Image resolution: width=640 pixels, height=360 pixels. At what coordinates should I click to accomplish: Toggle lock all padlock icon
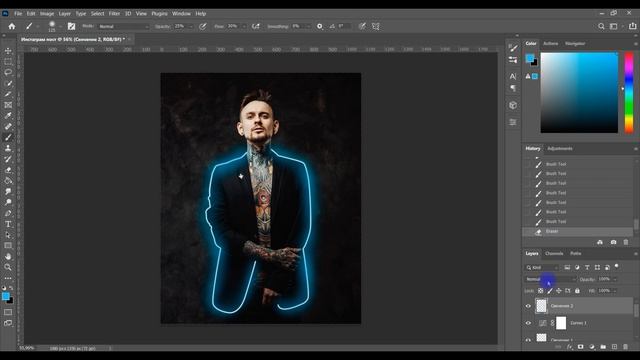tap(577, 291)
